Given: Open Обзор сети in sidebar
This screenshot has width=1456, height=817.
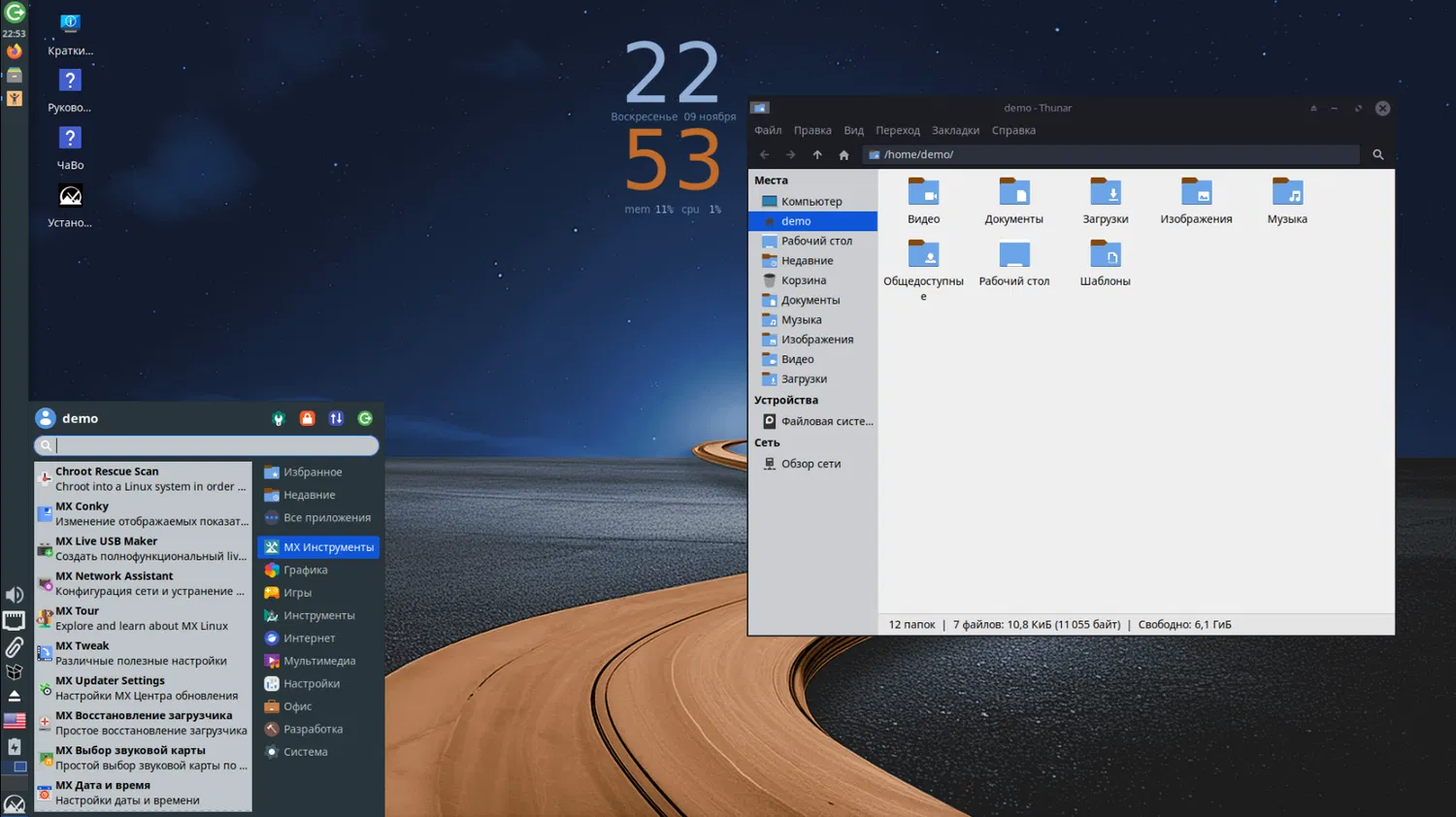Looking at the screenshot, I should tap(811, 464).
